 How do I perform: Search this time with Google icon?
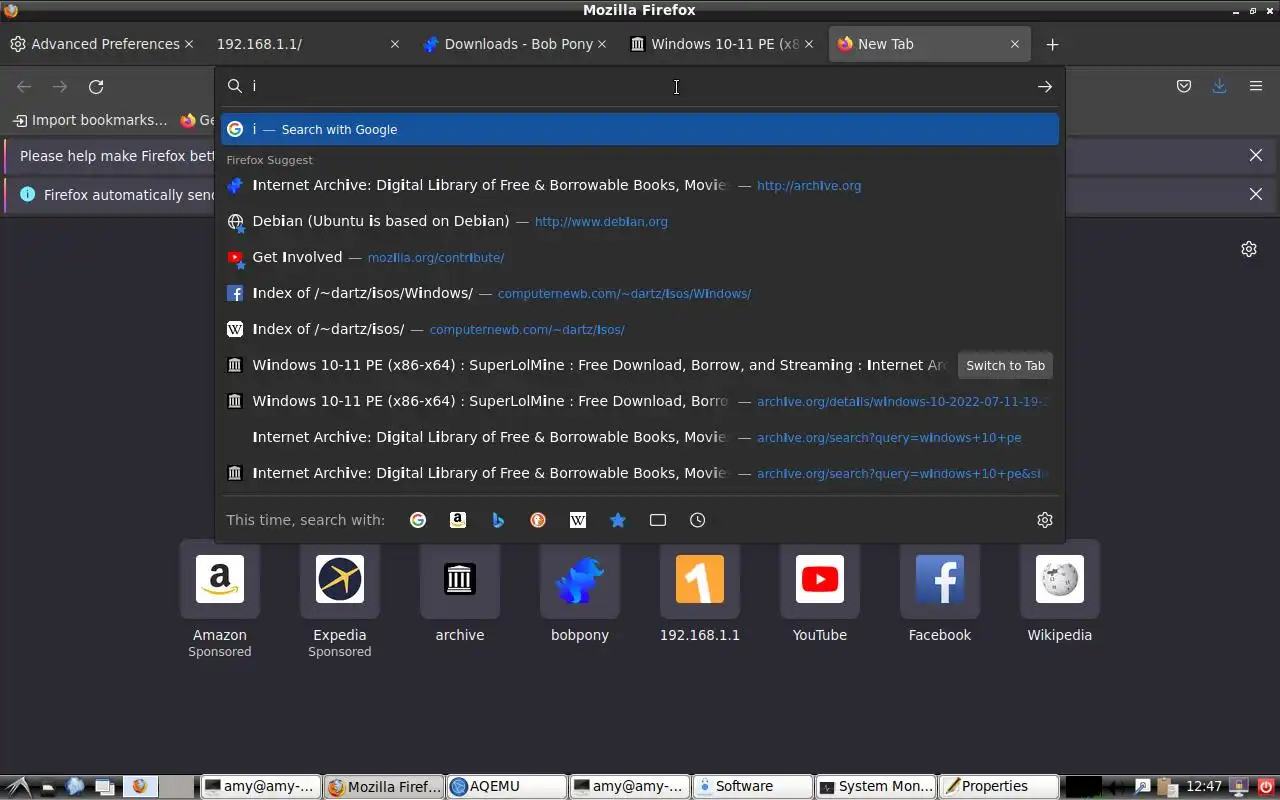418,520
